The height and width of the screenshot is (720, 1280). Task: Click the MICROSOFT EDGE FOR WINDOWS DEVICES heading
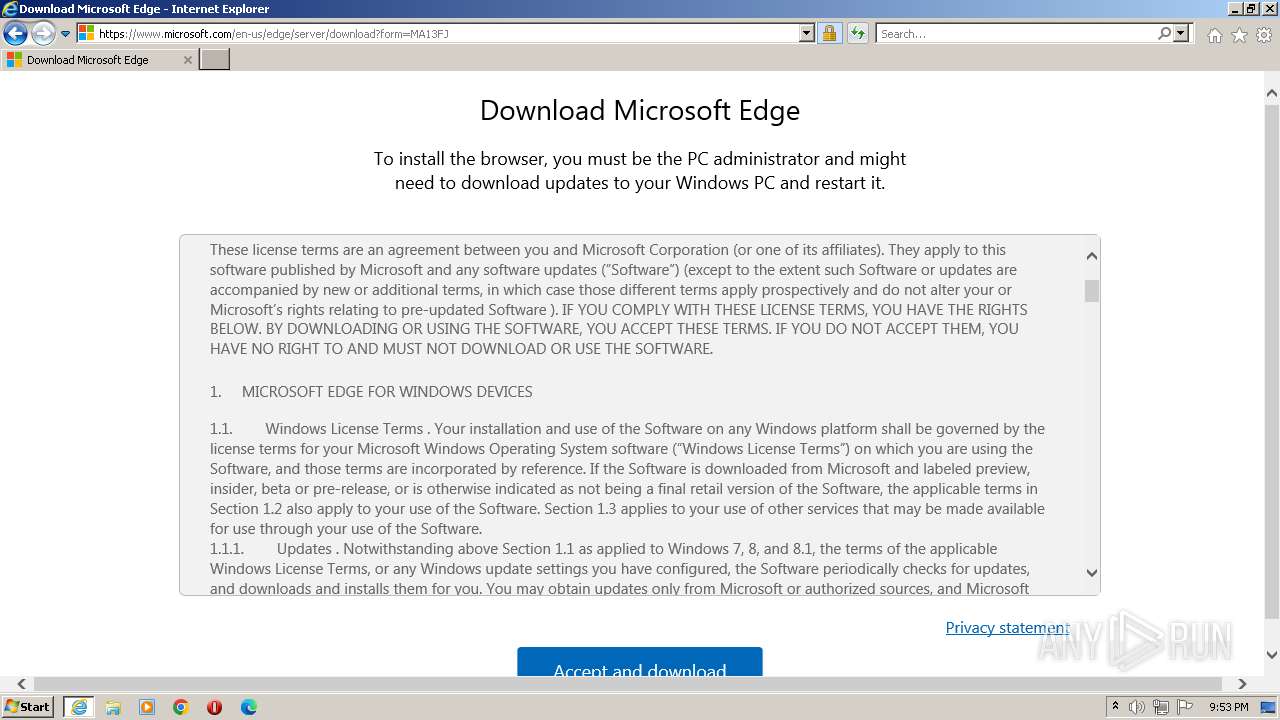pyautogui.click(x=387, y=392)
